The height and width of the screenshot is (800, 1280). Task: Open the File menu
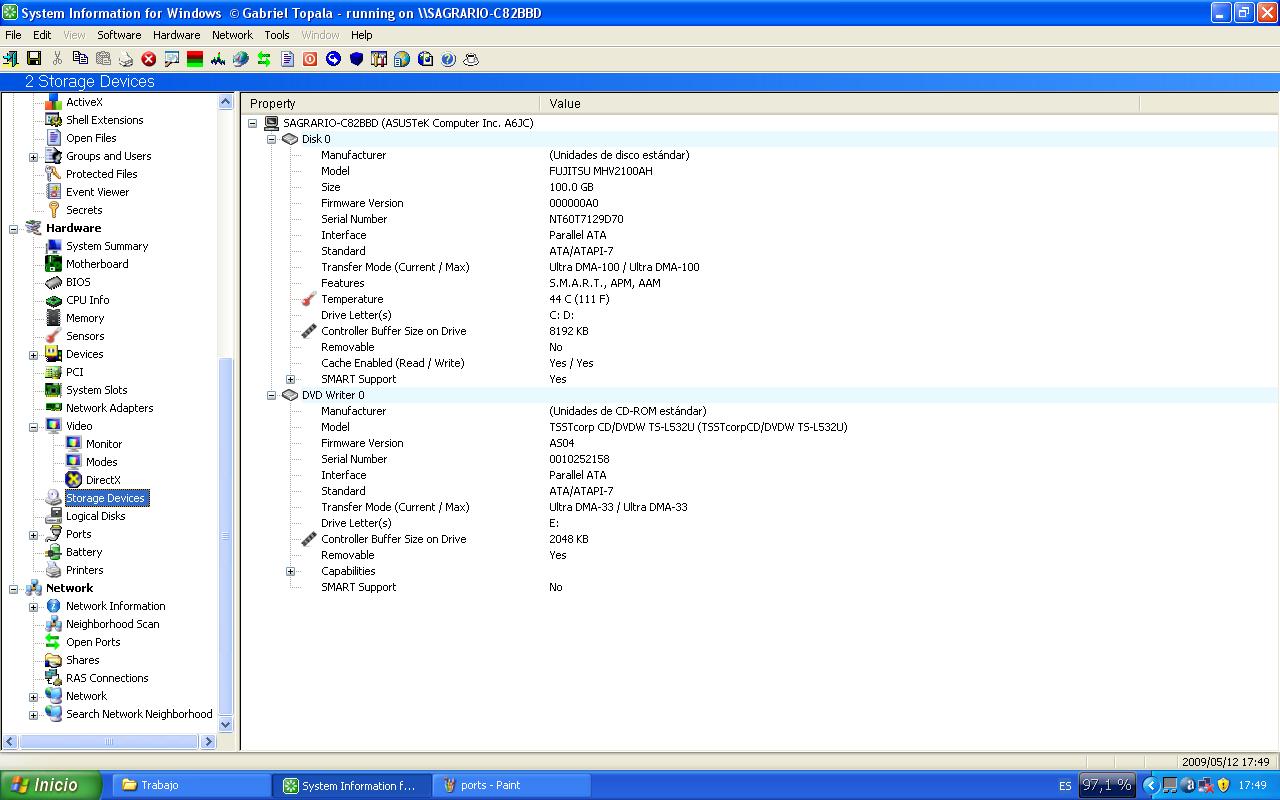tap(13, 35)
